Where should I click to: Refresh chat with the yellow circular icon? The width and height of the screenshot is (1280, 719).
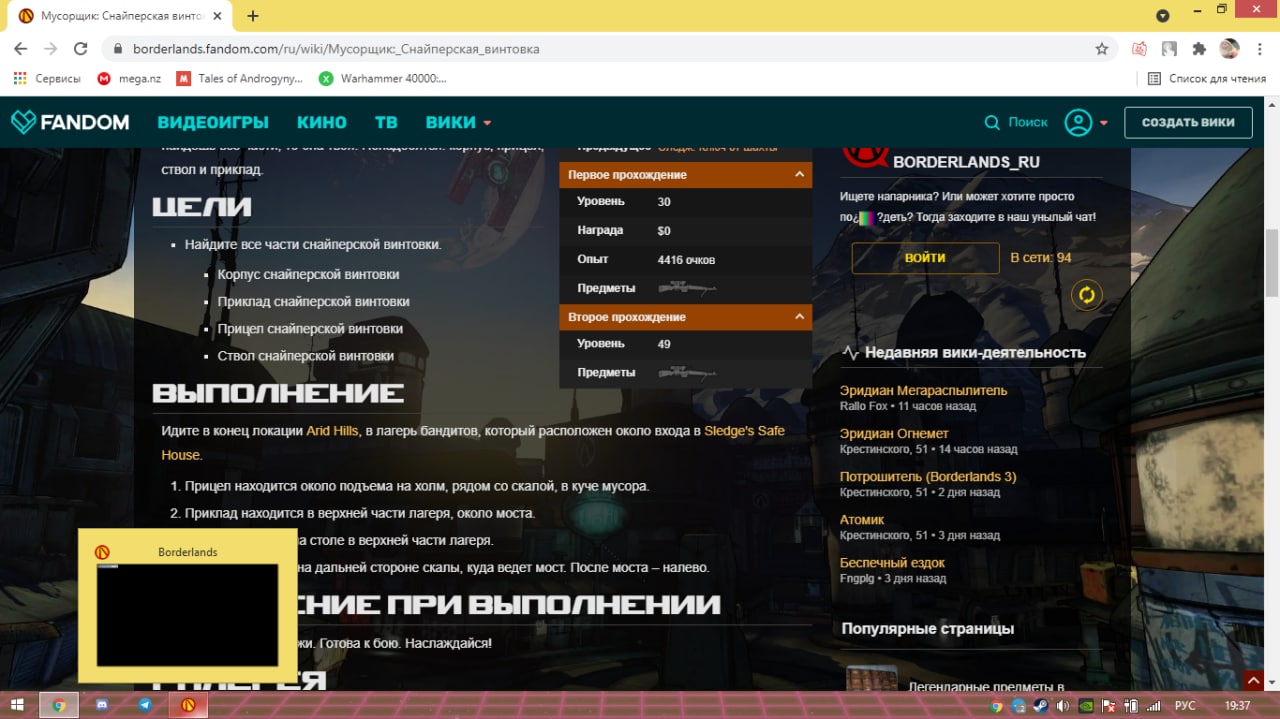(x=1086, y=295)
